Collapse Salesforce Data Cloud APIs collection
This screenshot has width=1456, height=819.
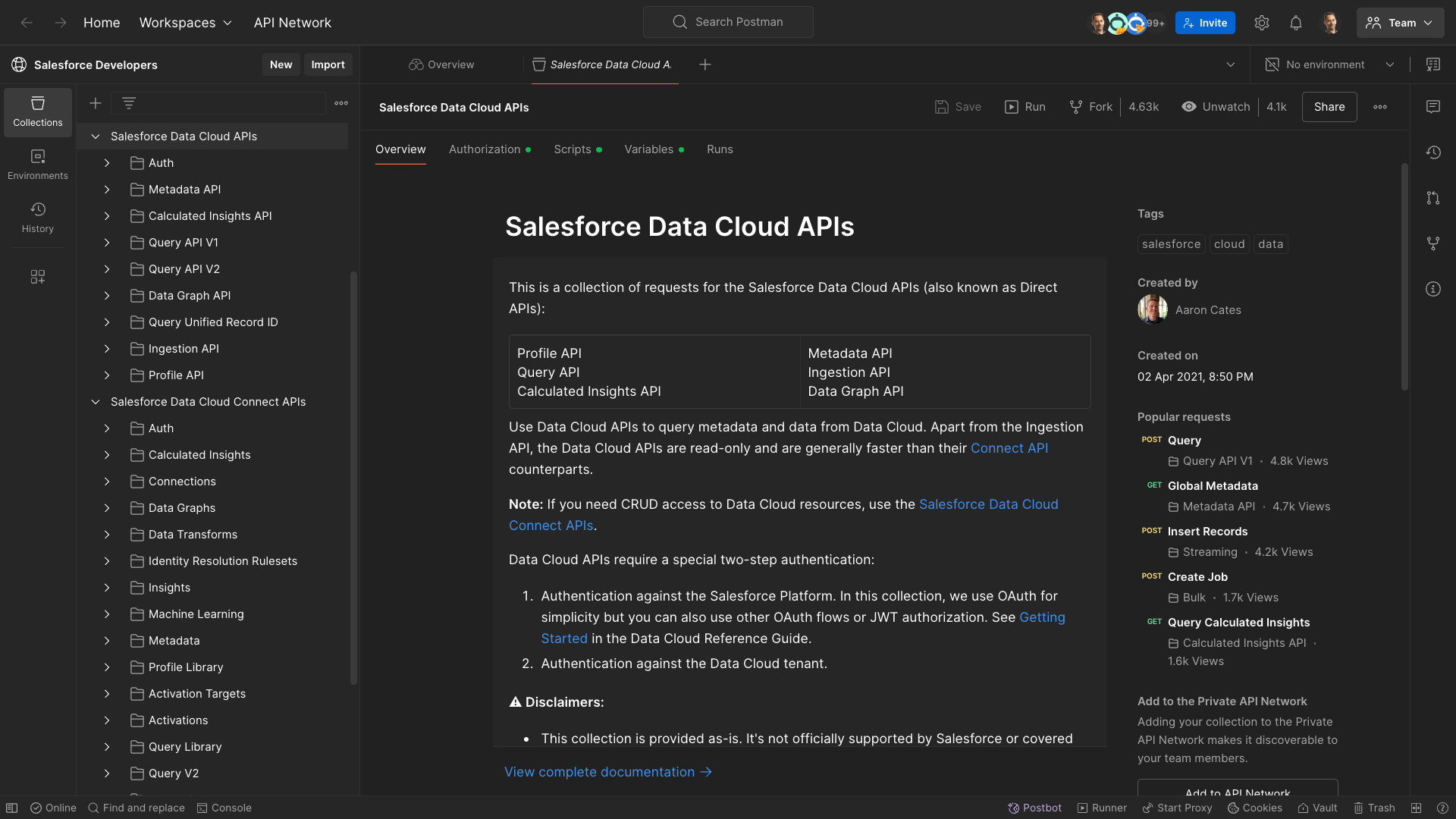[x=96, y=136]
